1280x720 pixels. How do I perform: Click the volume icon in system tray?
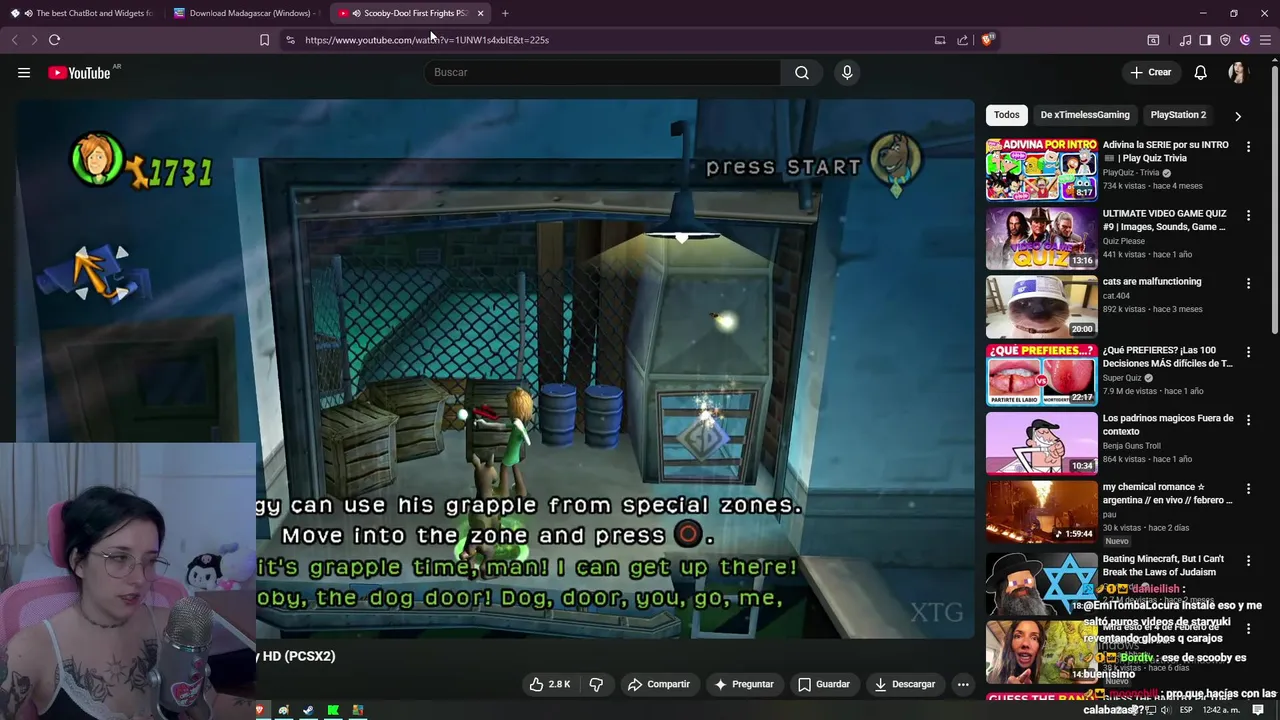click(x=1165, y=710)
